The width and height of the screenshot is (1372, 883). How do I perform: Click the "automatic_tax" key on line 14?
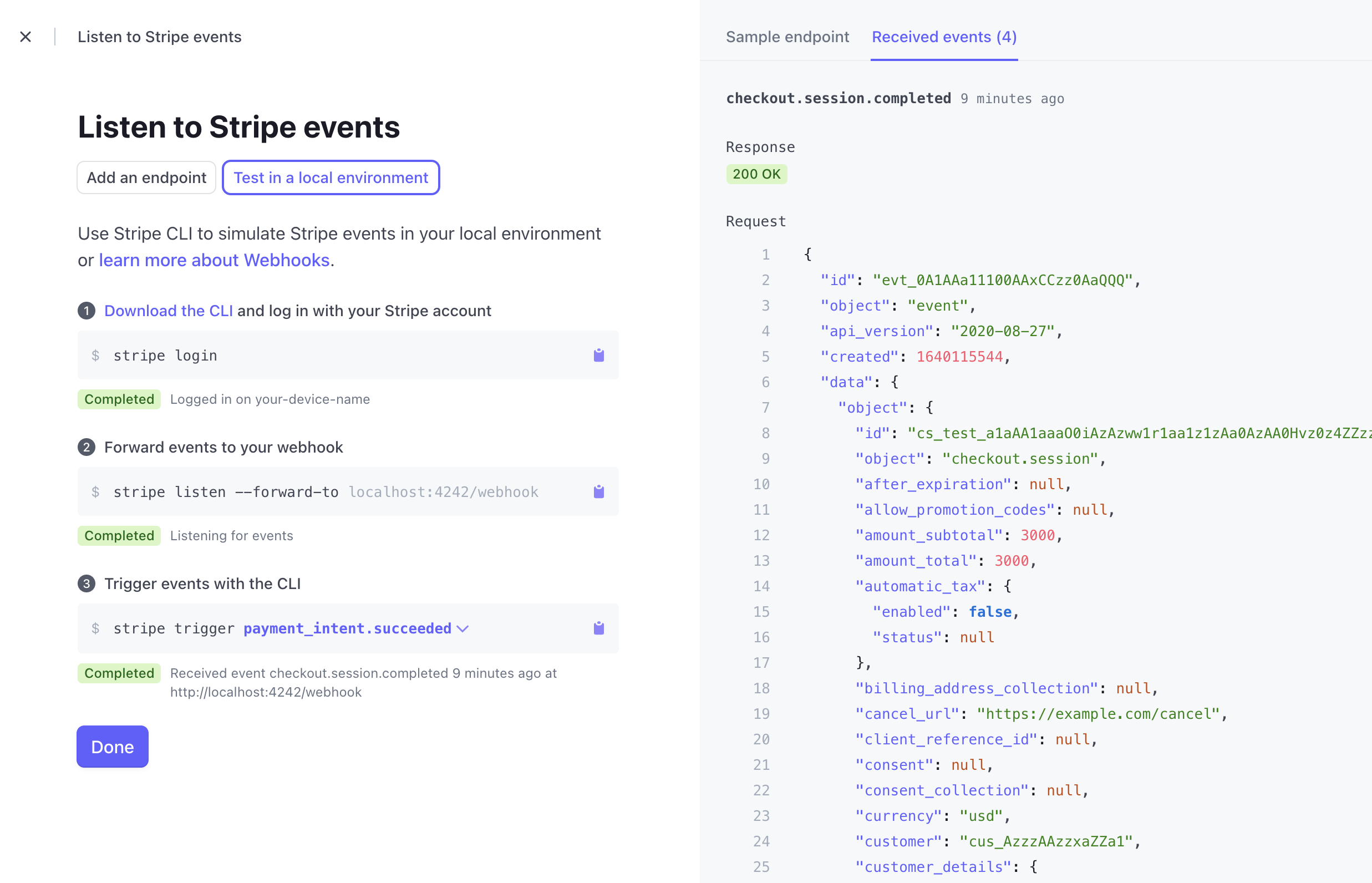(x=920, y=586)
